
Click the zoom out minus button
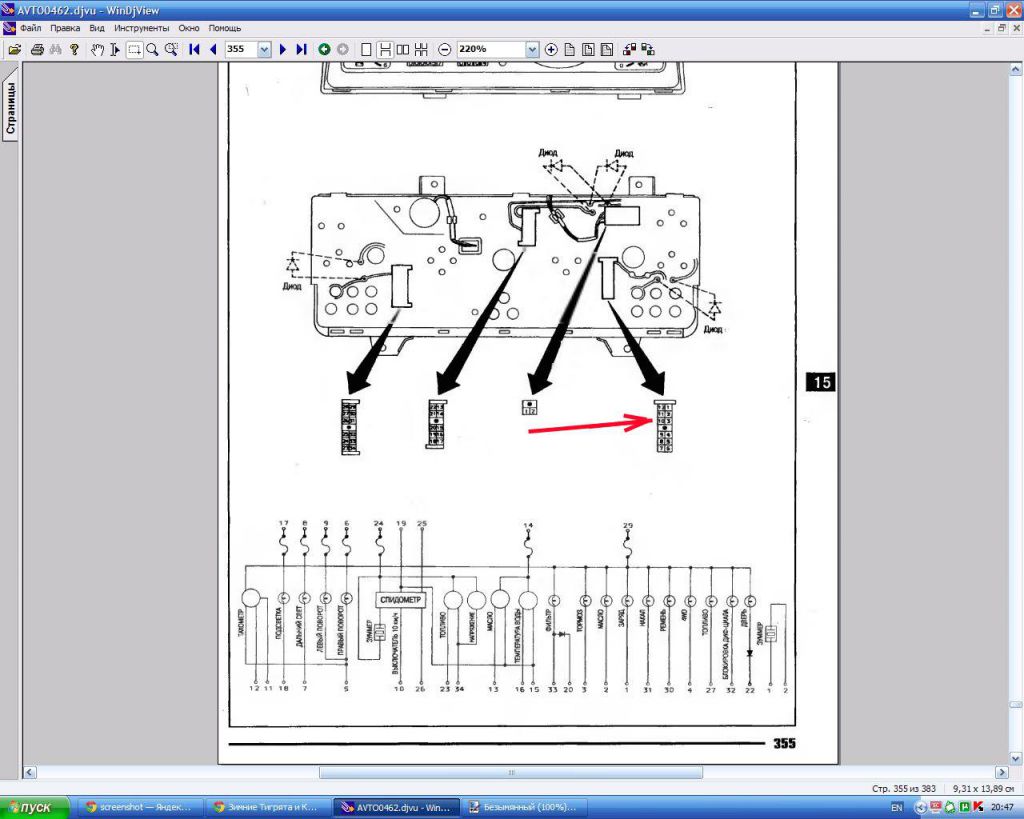tap(445, 49)
